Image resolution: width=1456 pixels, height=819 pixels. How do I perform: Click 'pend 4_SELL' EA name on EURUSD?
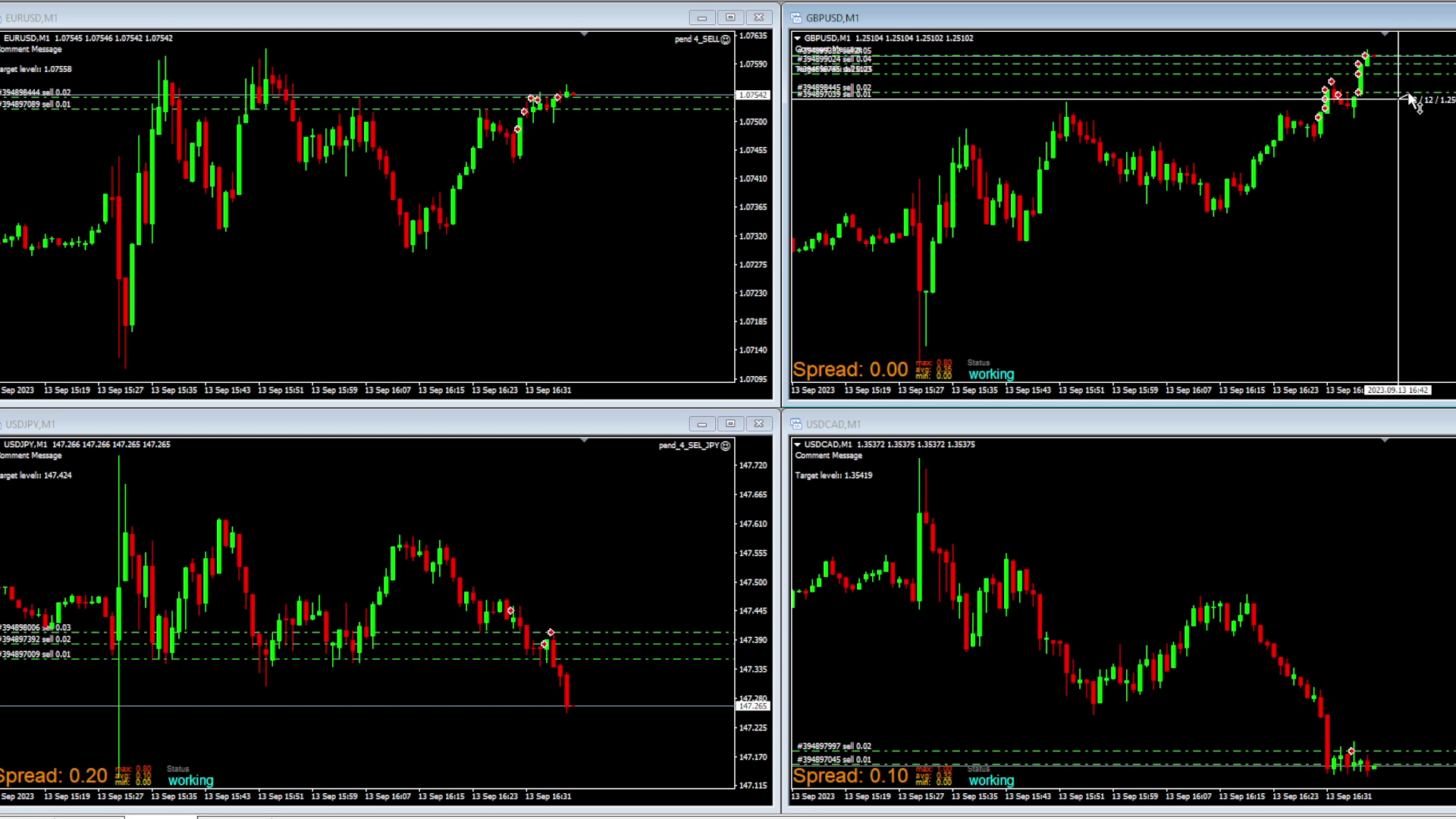pos(697,39)
